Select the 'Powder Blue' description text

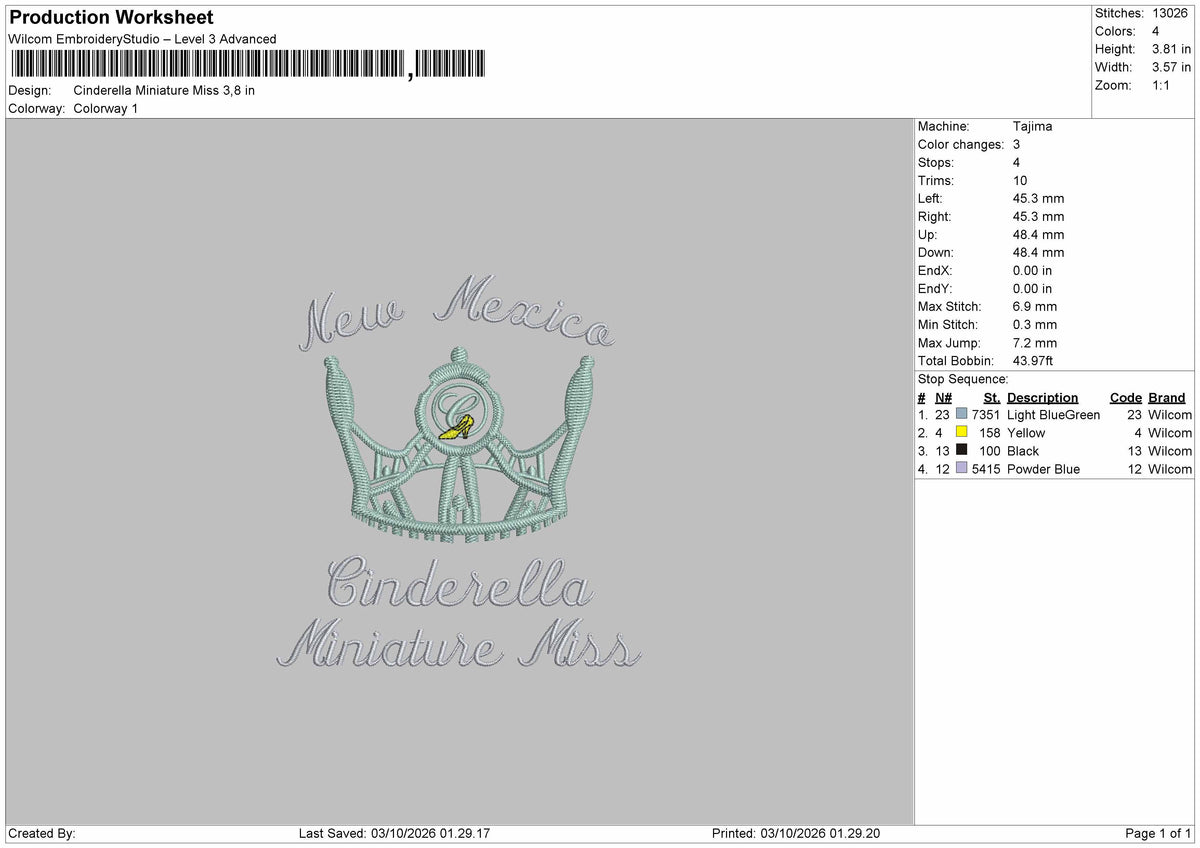(x=1043, y=469)
